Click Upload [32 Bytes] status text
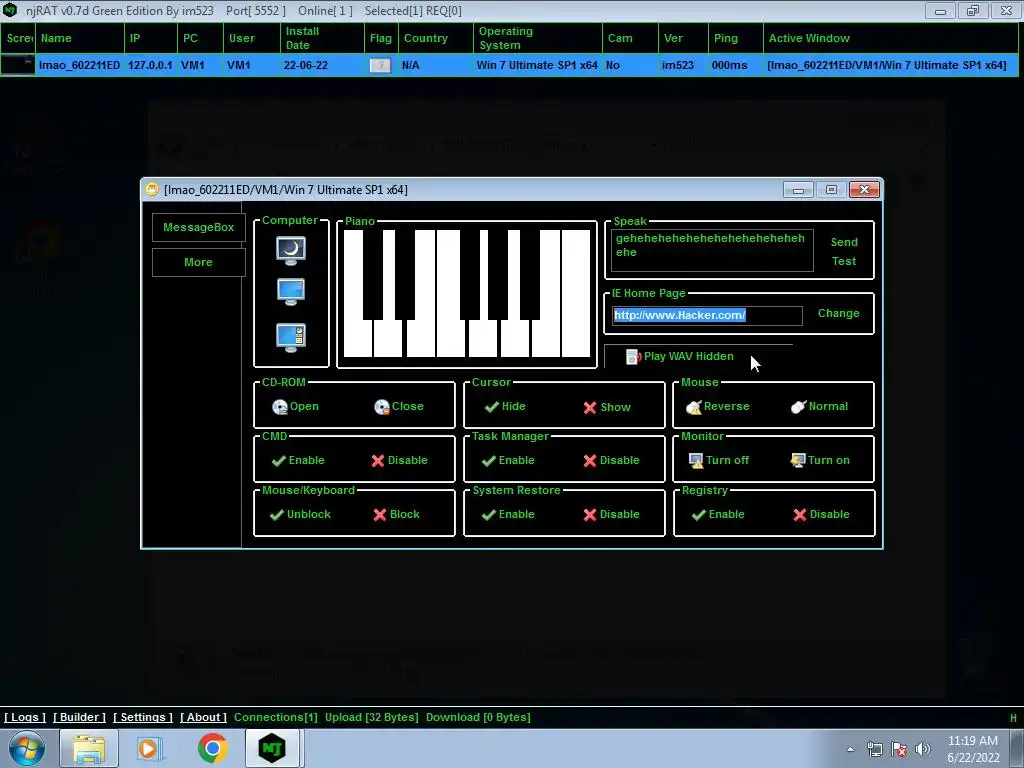 tap(372, 717)
